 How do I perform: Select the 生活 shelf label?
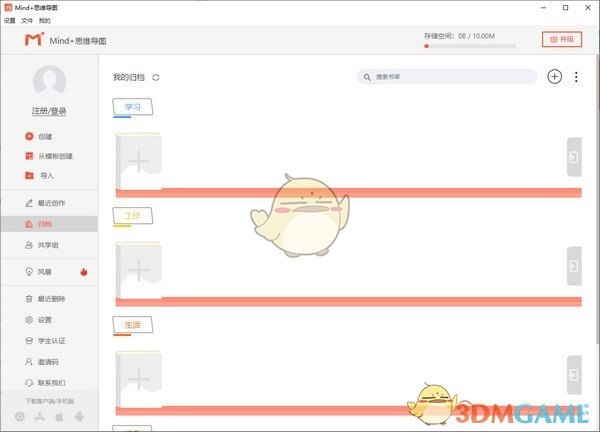132,325
